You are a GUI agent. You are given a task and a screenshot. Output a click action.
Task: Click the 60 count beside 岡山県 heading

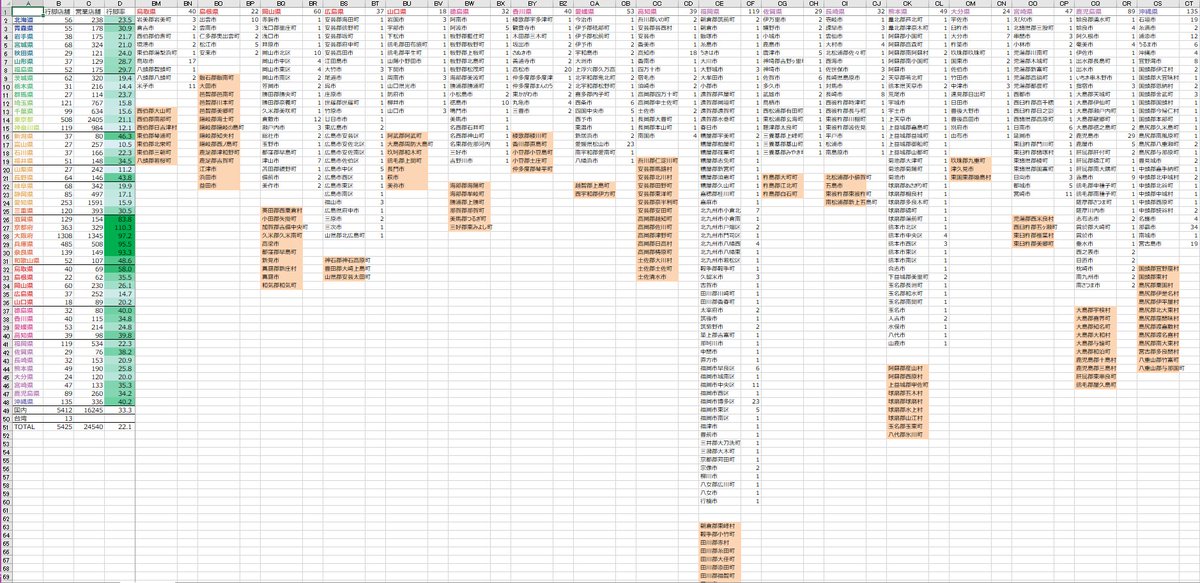[x=313, y=11]
